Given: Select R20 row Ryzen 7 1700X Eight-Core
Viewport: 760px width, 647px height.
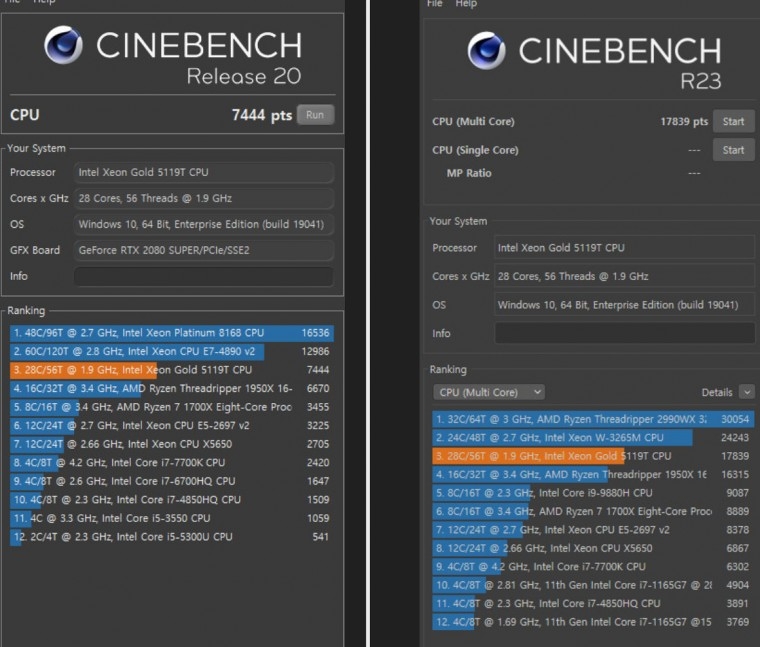Looking at the screenshot, I should (x=172, y=407).
